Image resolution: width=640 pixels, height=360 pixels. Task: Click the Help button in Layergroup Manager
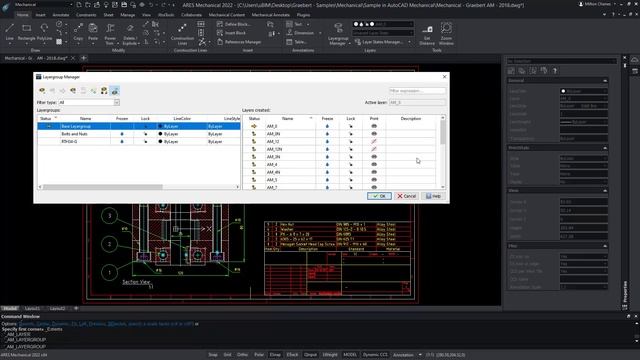click(x=433, y=196)
